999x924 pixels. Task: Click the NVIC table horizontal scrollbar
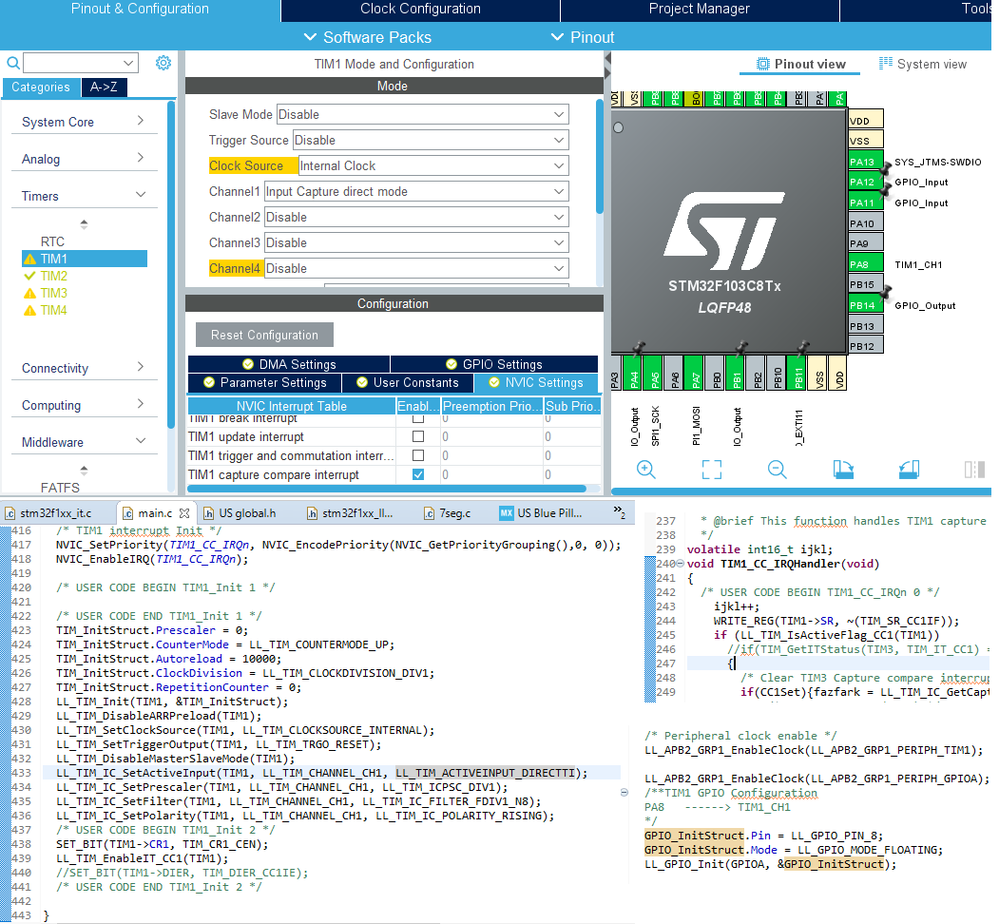pyautogui.click(x=387, y=489)
